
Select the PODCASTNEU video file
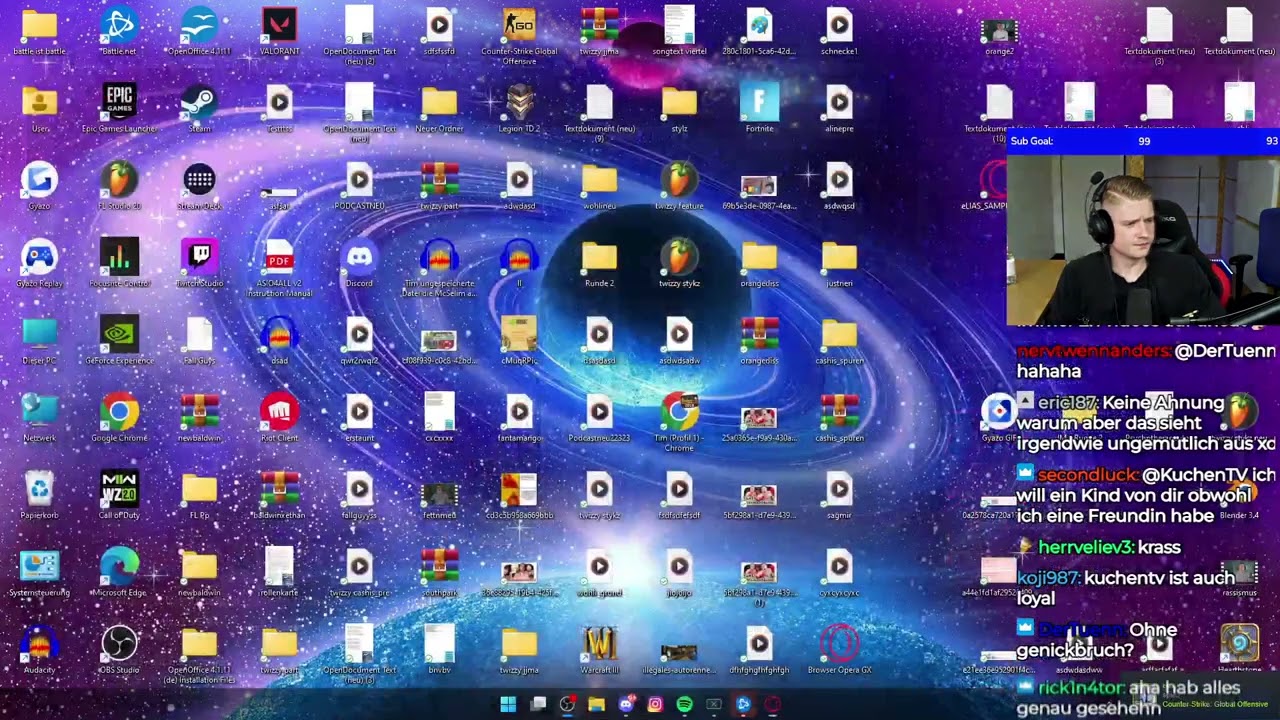click(x=359, y=186)
